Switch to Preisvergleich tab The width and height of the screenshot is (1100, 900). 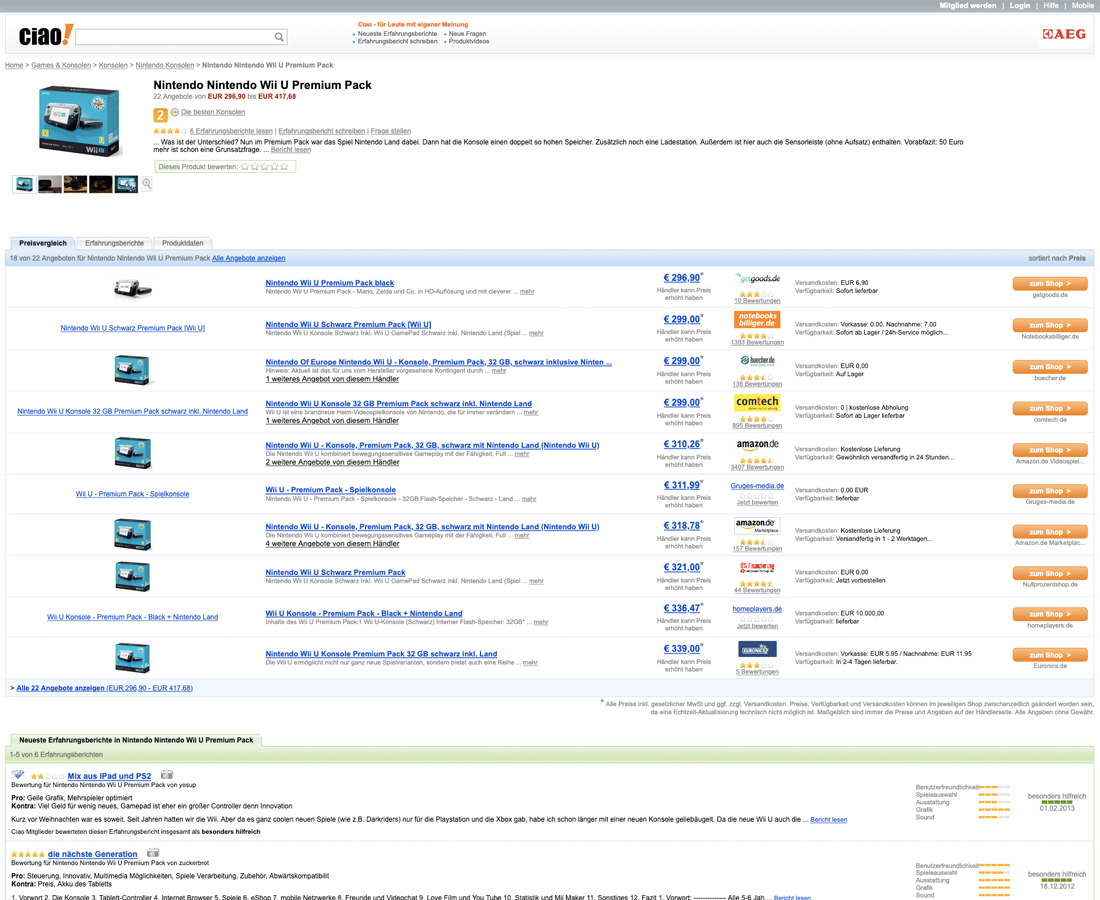(43, 243)
